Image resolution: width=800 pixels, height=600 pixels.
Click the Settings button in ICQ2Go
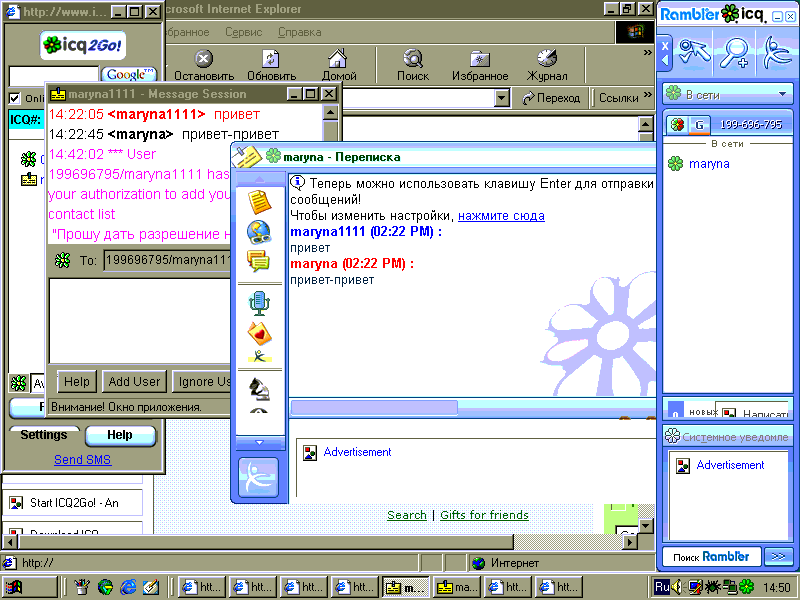[44, 435]
